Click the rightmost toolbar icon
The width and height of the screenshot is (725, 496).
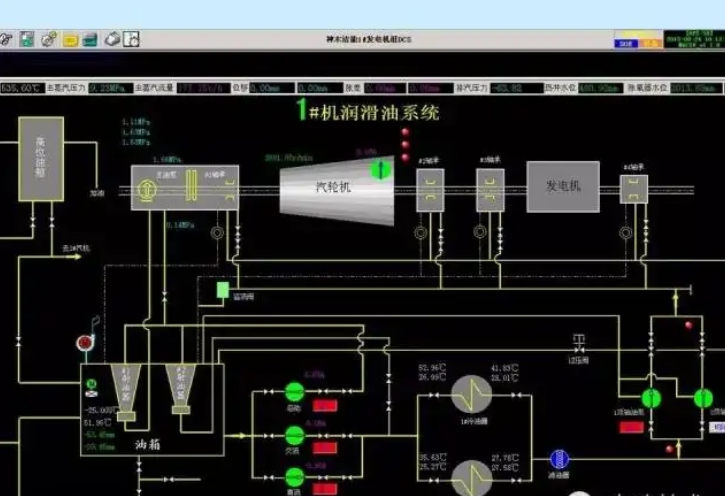coord(131,39)
